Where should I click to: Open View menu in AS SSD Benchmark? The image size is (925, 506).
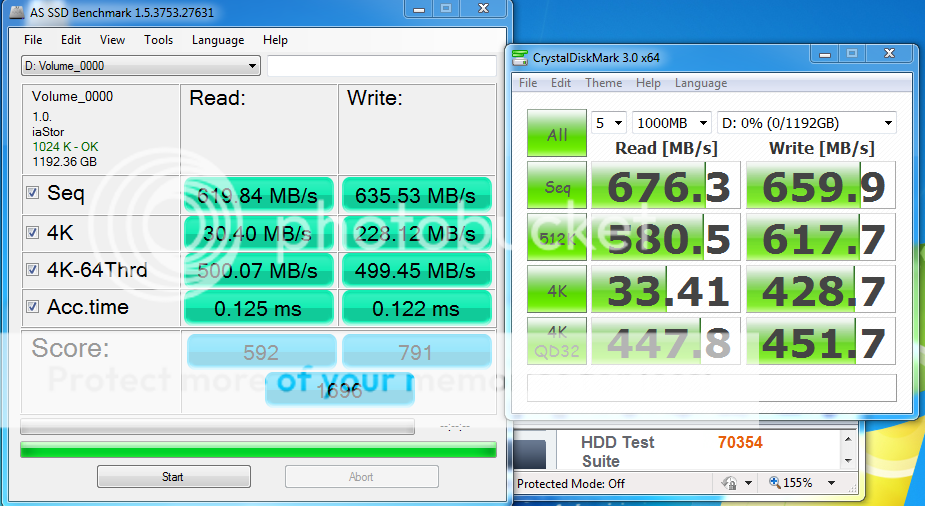coord(112,40)
